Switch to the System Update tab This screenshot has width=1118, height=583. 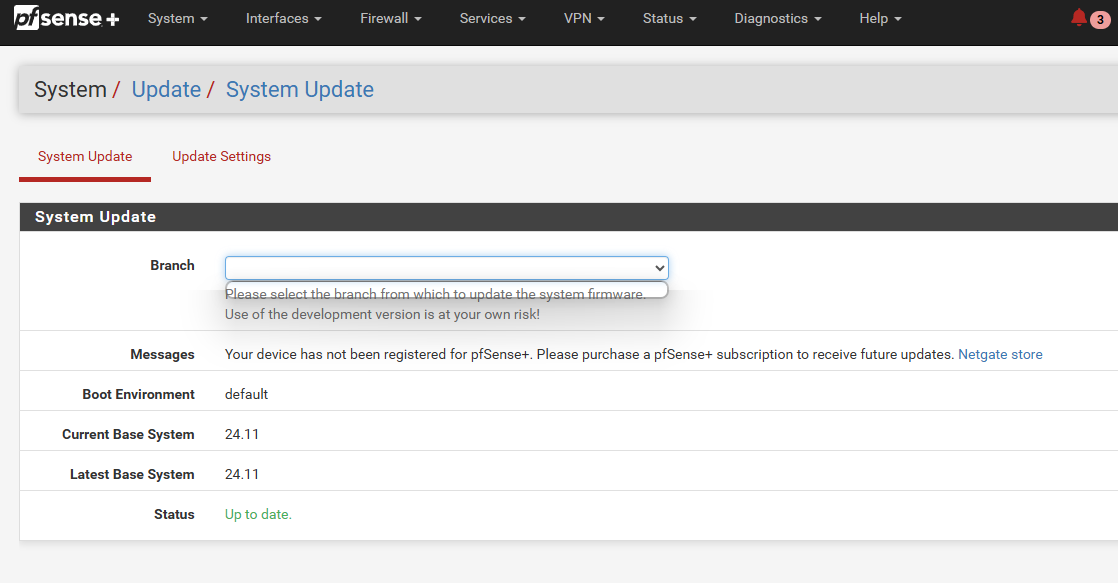click(x=85, y=156)
